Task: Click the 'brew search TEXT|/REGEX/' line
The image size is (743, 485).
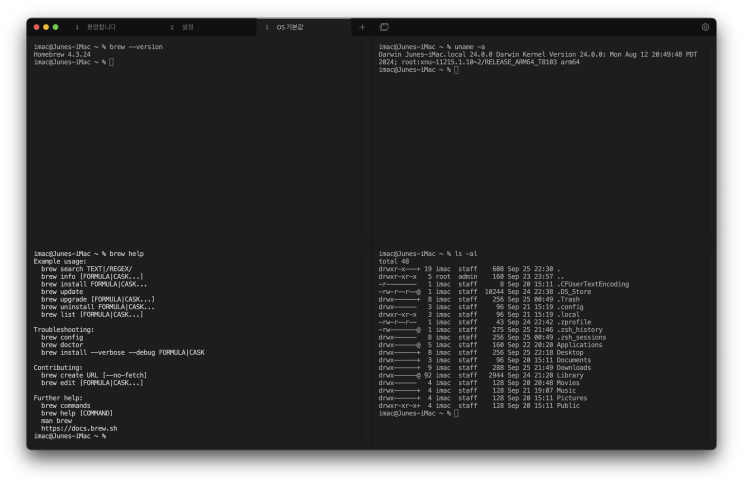Action: pos(87,269)
